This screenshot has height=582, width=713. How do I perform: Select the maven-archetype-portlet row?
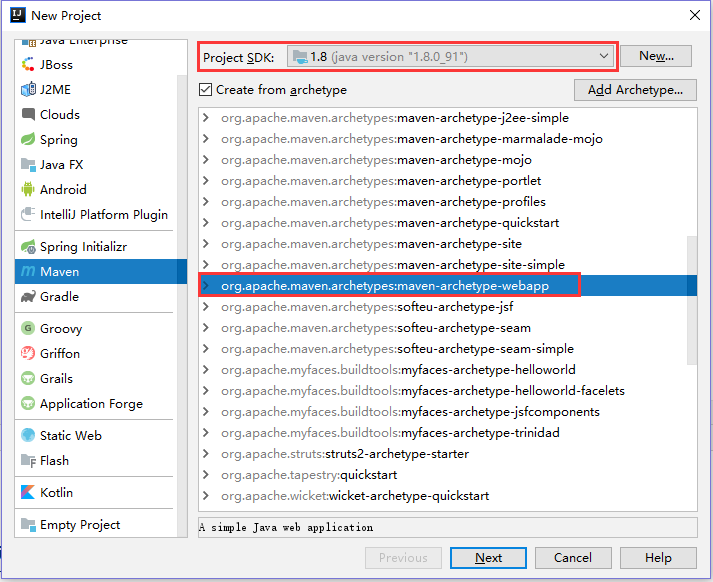point(447,181)
